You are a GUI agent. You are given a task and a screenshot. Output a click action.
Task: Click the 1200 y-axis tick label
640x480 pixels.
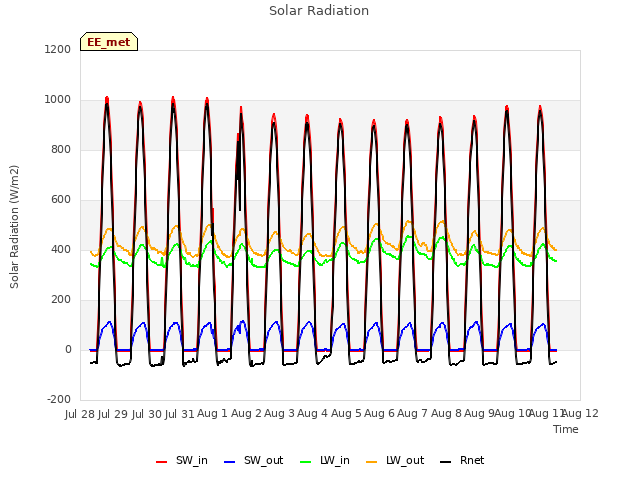tap(58, 49)
